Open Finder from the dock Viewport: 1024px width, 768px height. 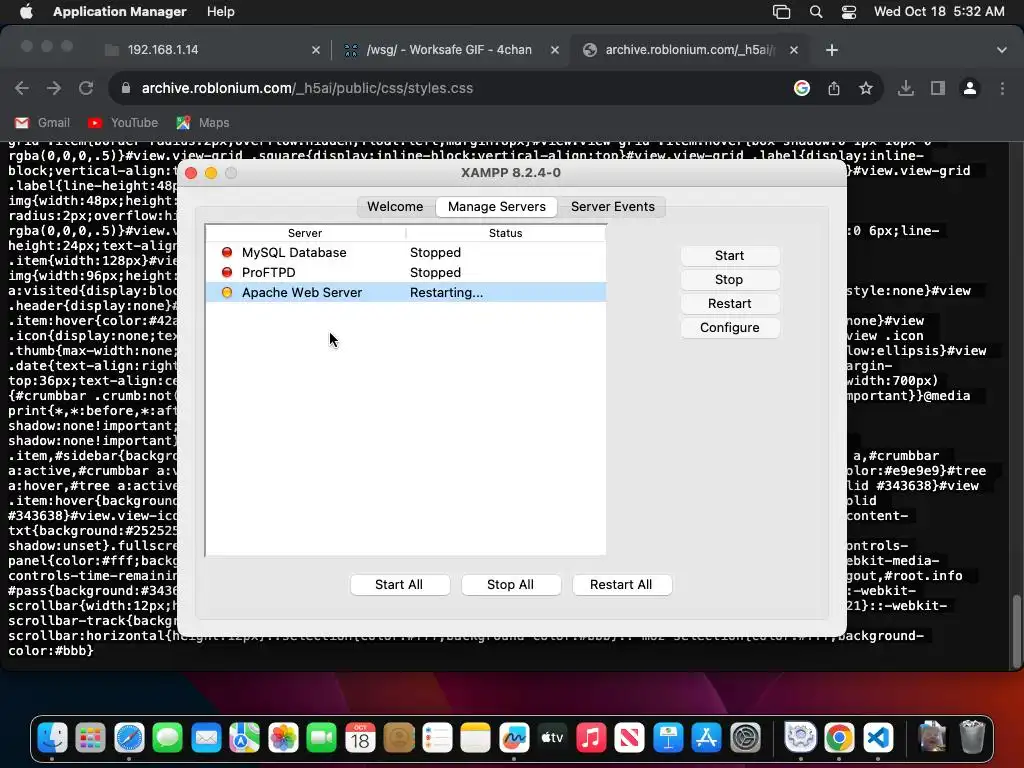point(52,738)
